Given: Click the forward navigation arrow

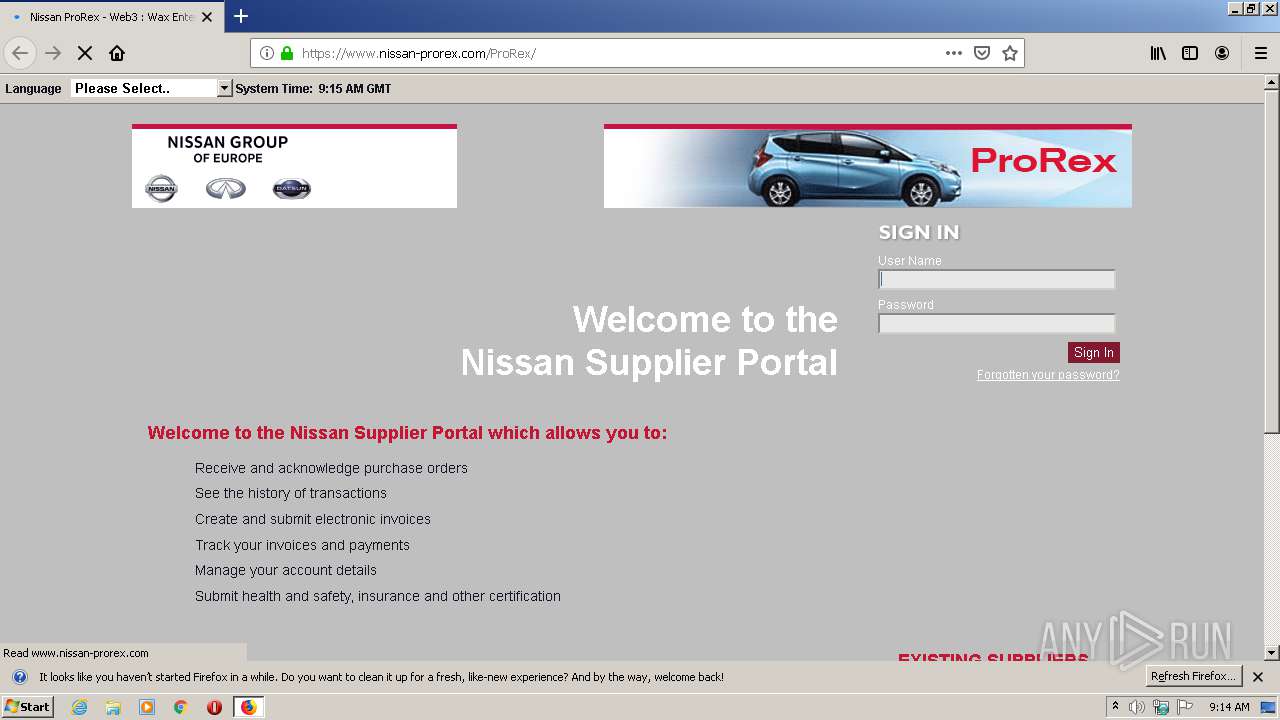Looking at the screenshot, I should click(x=53, y=53).
